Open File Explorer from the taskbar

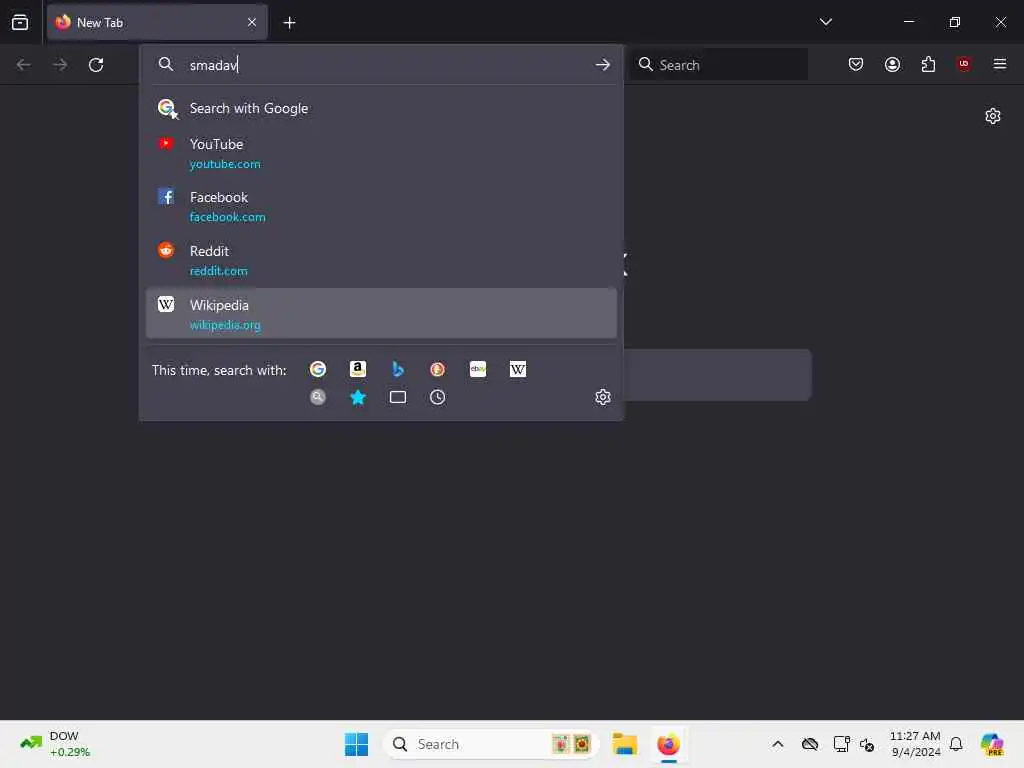coord(624,744)
